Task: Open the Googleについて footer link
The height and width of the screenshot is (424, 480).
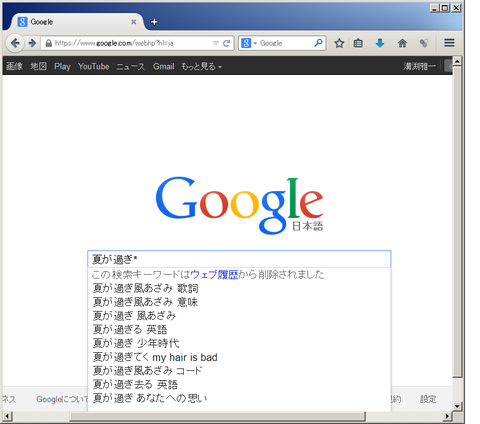Action: [x=62, y=399]
